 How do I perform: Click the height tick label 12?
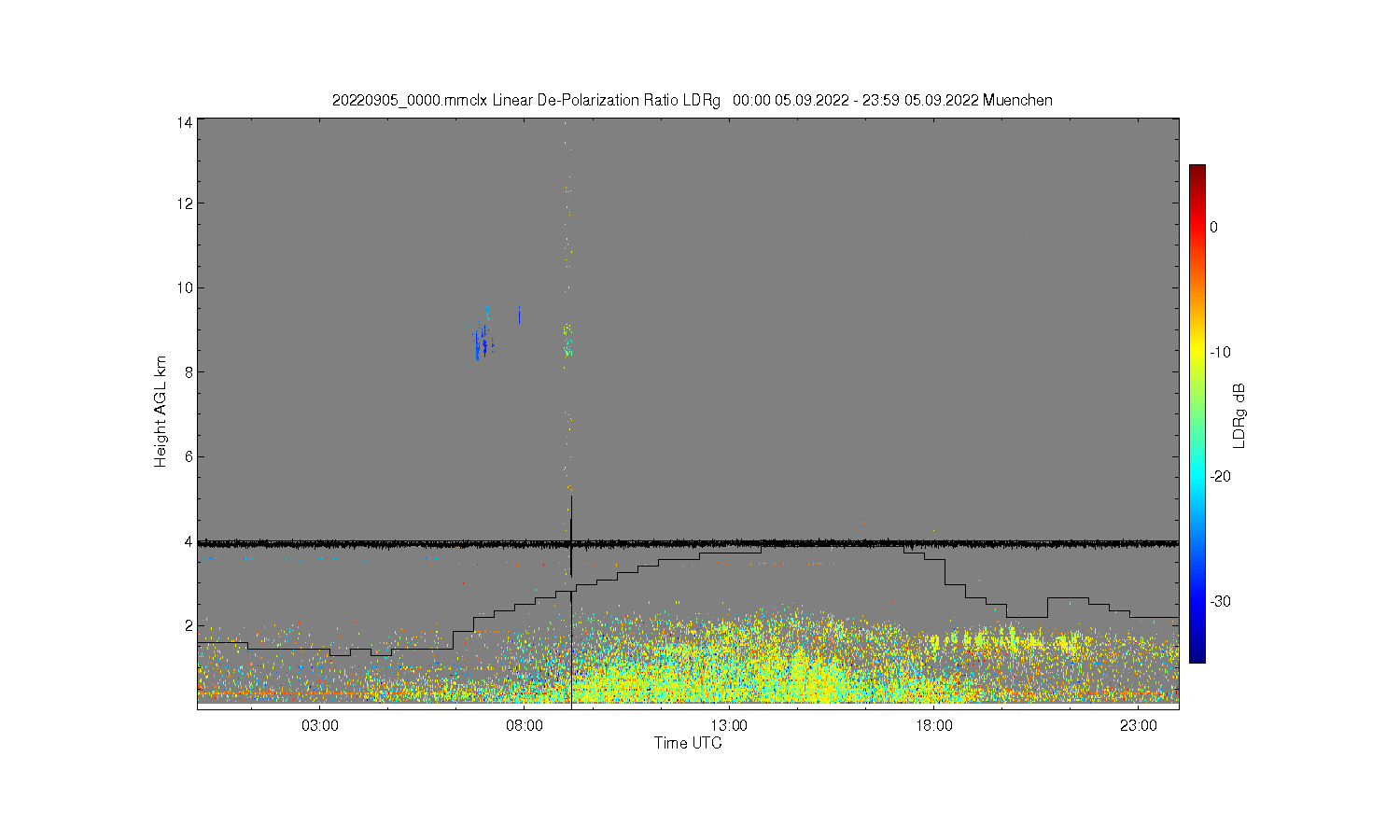(x=185, y=203)
